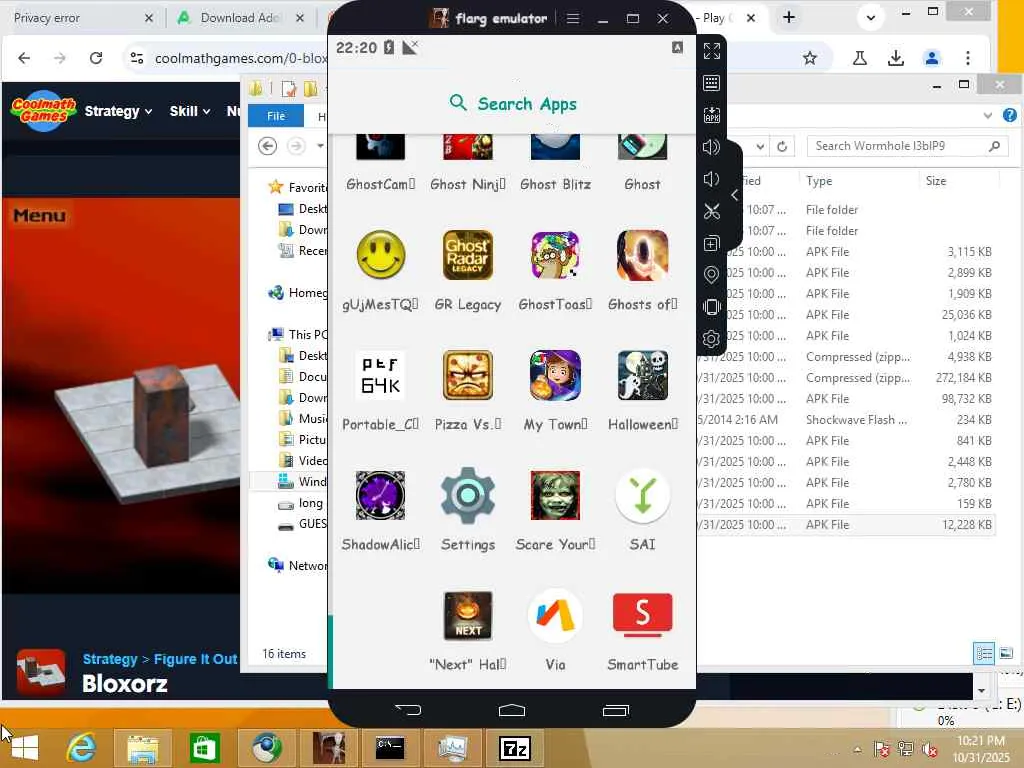Open a new Chrome tab
1024x768 pixels.
click(789, 18)
